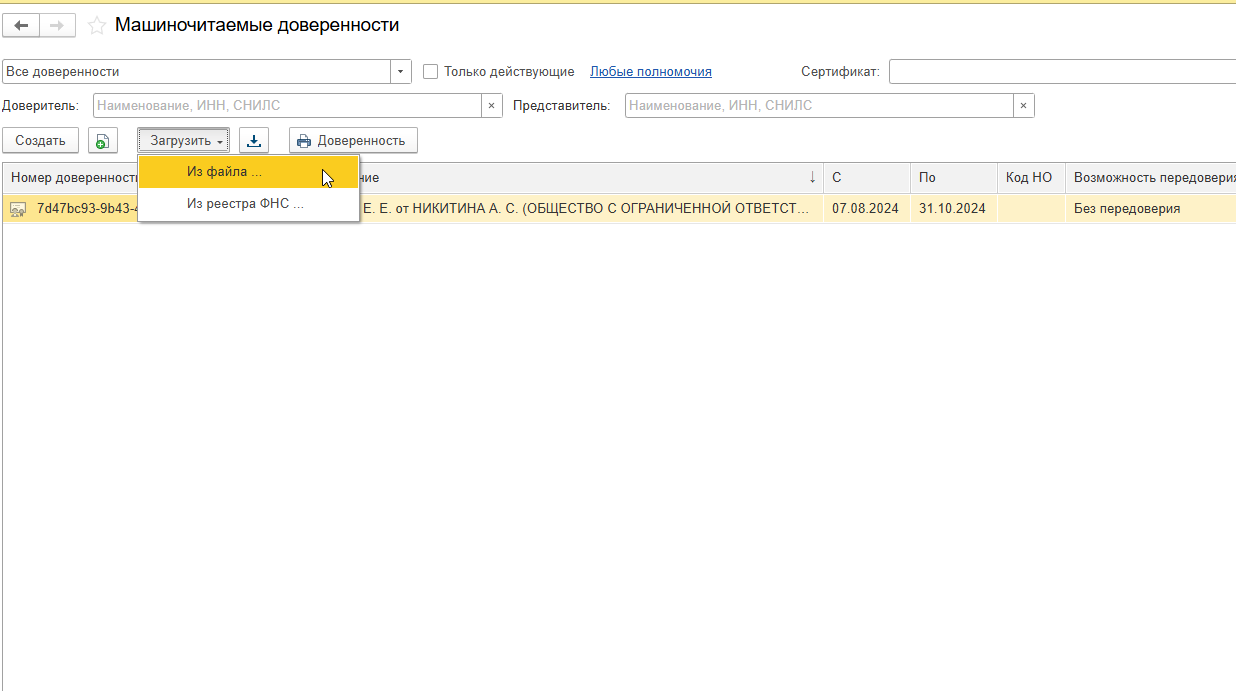Focus the Сертификат input field
Image resolution: width=1236 pixels, height=691 pixels.
[x=1060, y=72]
